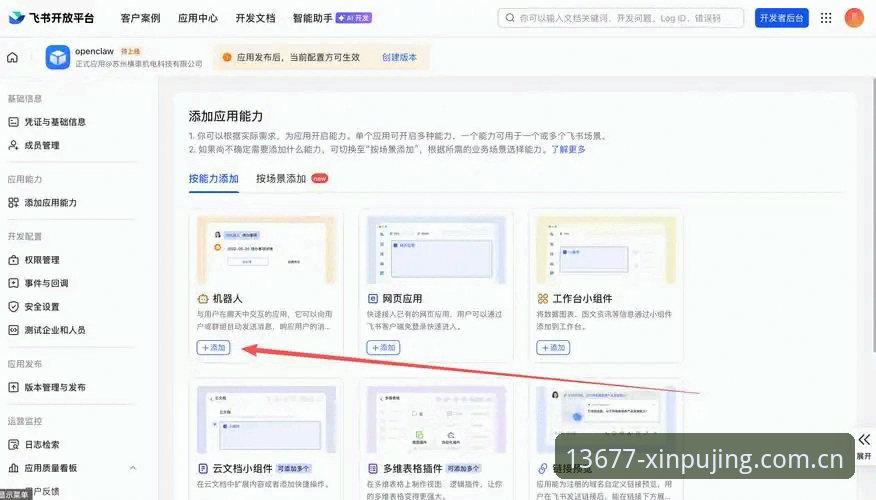The height and width of the screenshot is (500, 876).
Task: Click the 权限管理 lock icon
Action: (x=13, y=260)
